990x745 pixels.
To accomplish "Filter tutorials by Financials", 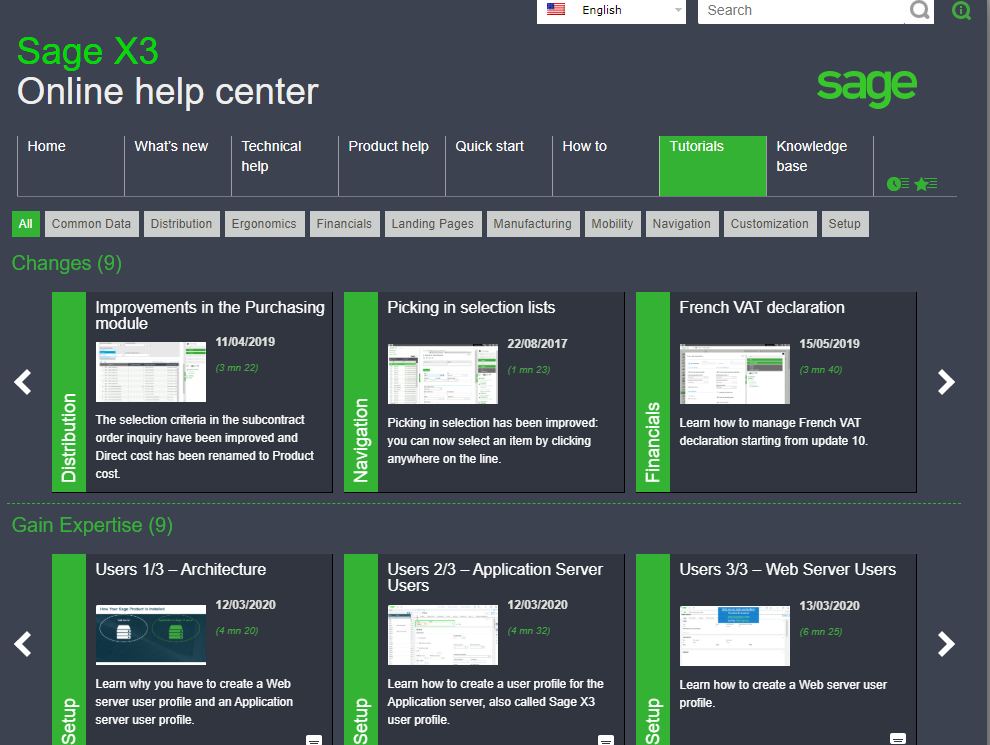I will click(344, 224).
